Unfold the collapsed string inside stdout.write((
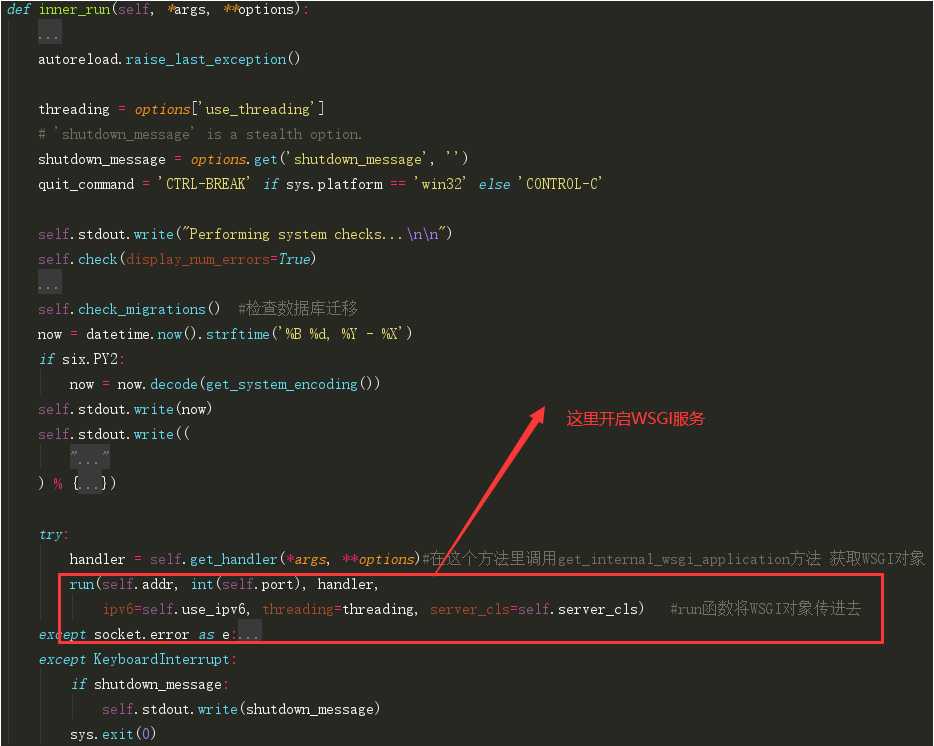 (90, 458)
